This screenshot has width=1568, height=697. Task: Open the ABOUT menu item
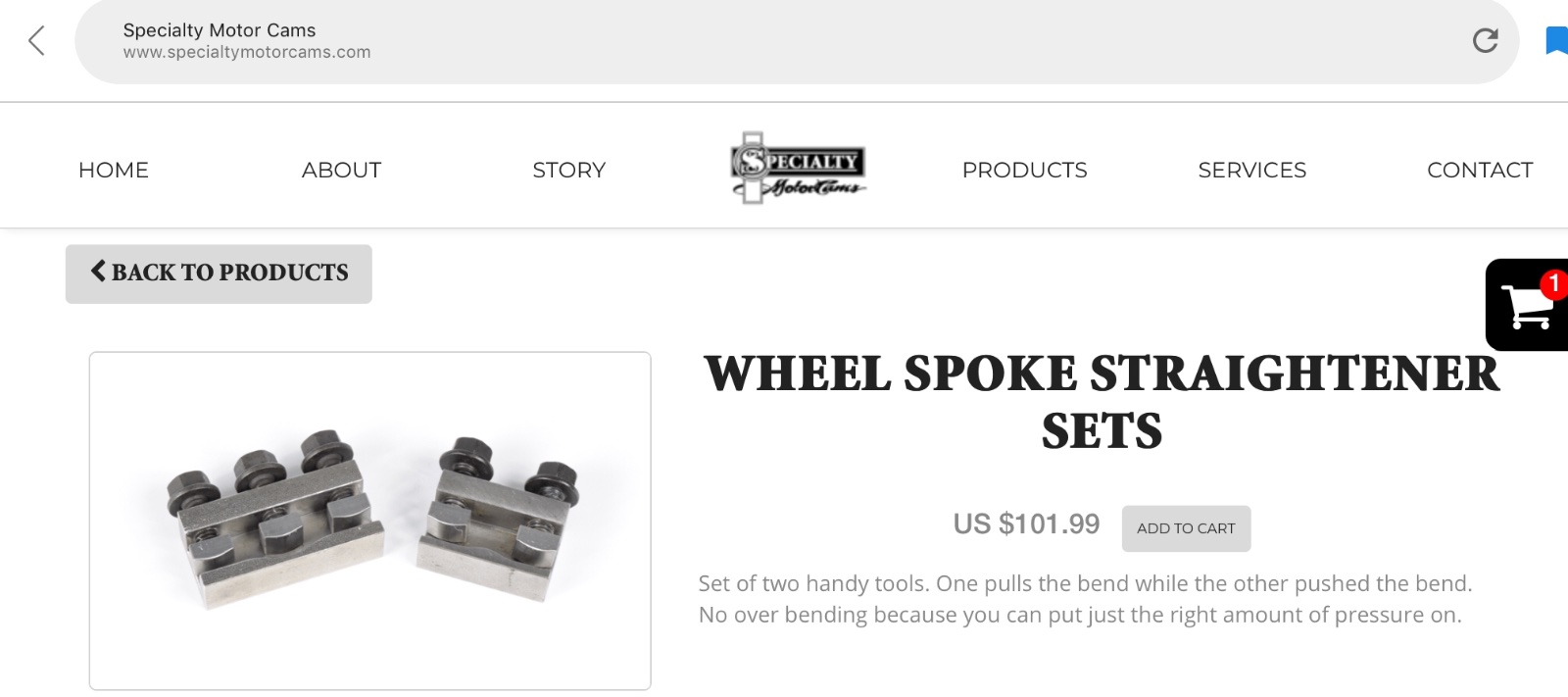(341, 171)
